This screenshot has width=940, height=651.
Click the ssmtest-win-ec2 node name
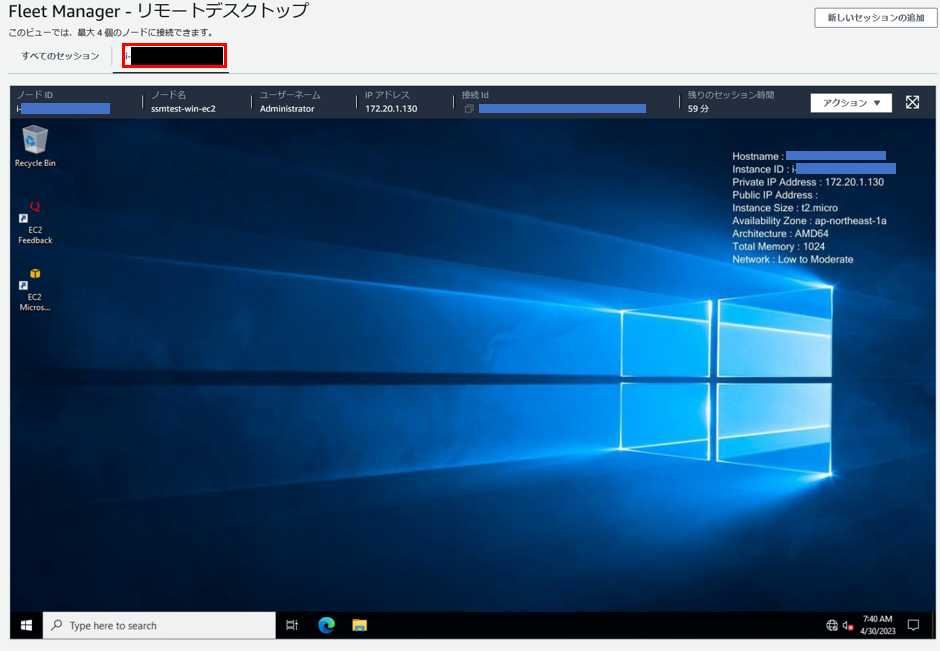pyautogui.click(x=183, y=108)
